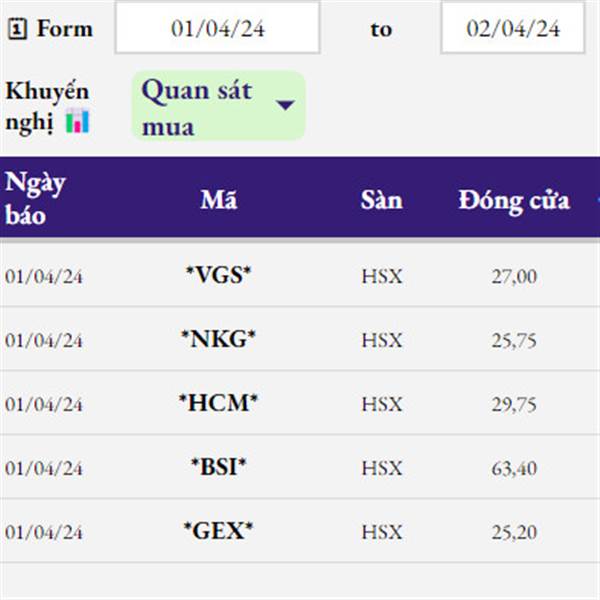
Task: Click the Đóng cửa column header
Action: 514,200
